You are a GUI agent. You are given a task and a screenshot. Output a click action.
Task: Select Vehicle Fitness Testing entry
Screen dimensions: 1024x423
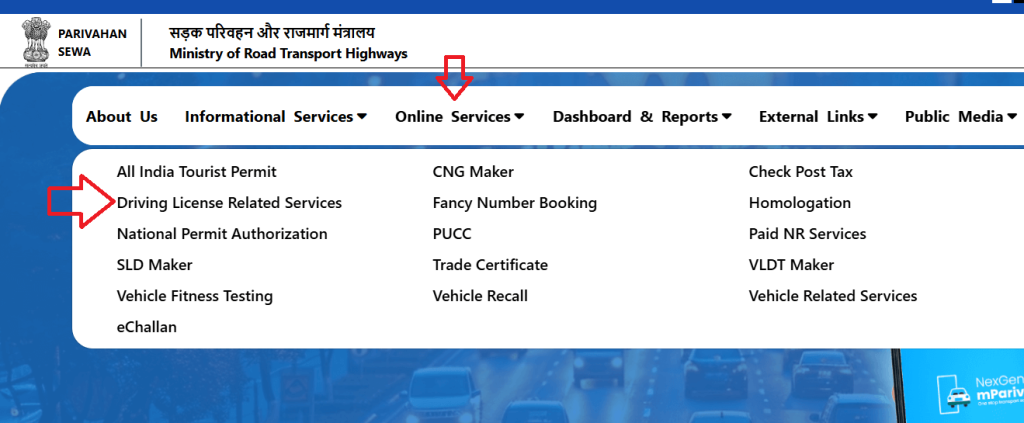pyautogui.click(x=194, y=296)
